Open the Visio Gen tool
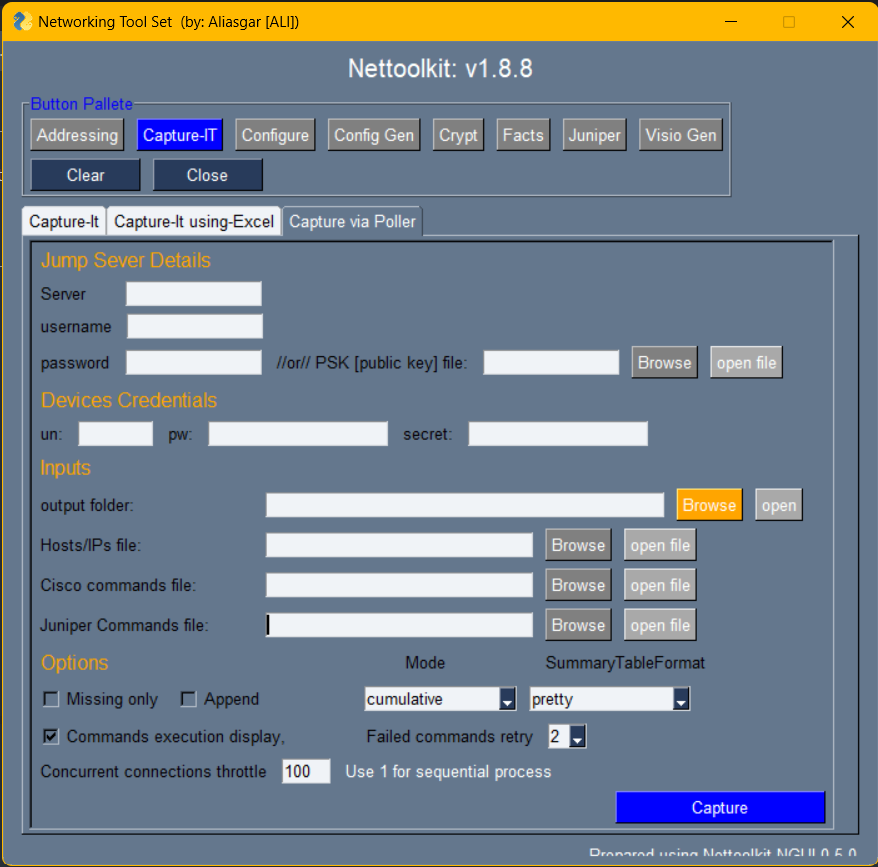878x867 pixels. (681, 135)
